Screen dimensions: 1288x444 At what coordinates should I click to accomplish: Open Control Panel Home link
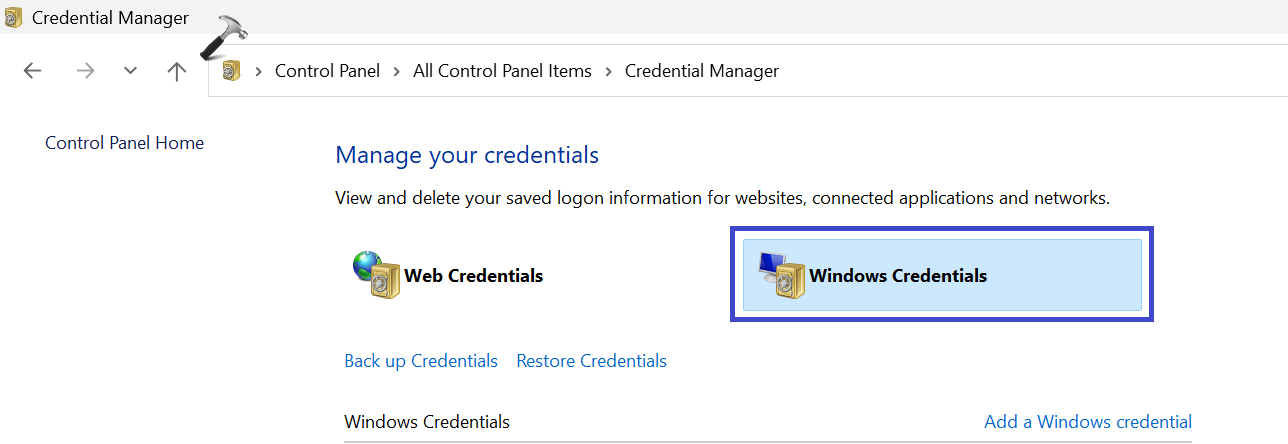click(x=124, y=143)
